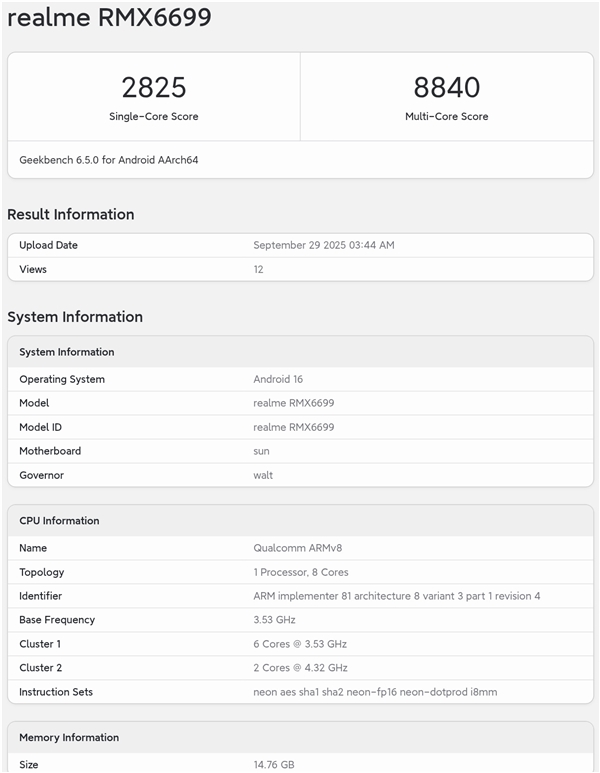600x773 pixels.
Task: Click the realme RMX6699 page title
Action: (109, 18)
